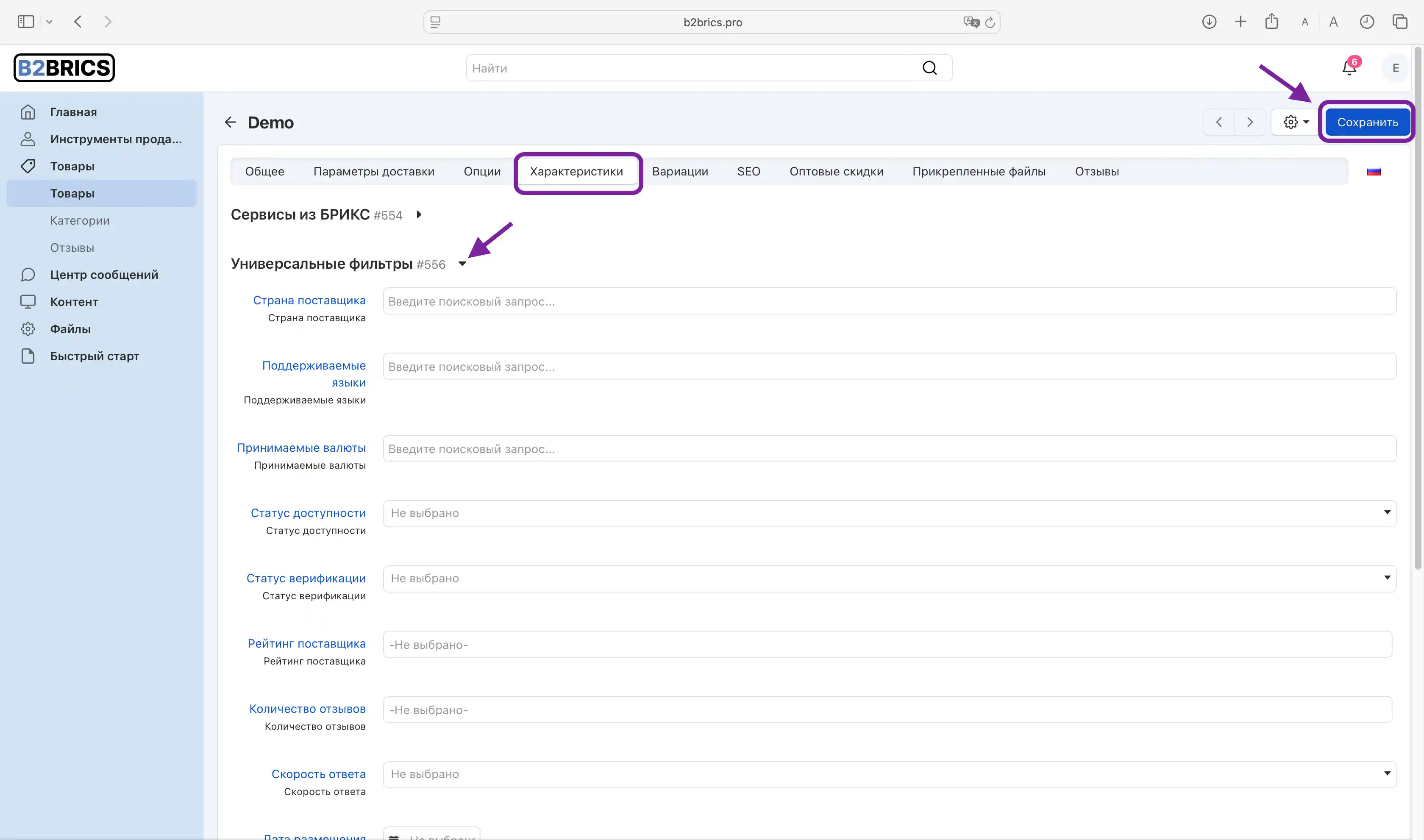The width and height of the screenshot is (1424, 840).
Task: Show tab overview icon
Action: (x=1400, y=22)
